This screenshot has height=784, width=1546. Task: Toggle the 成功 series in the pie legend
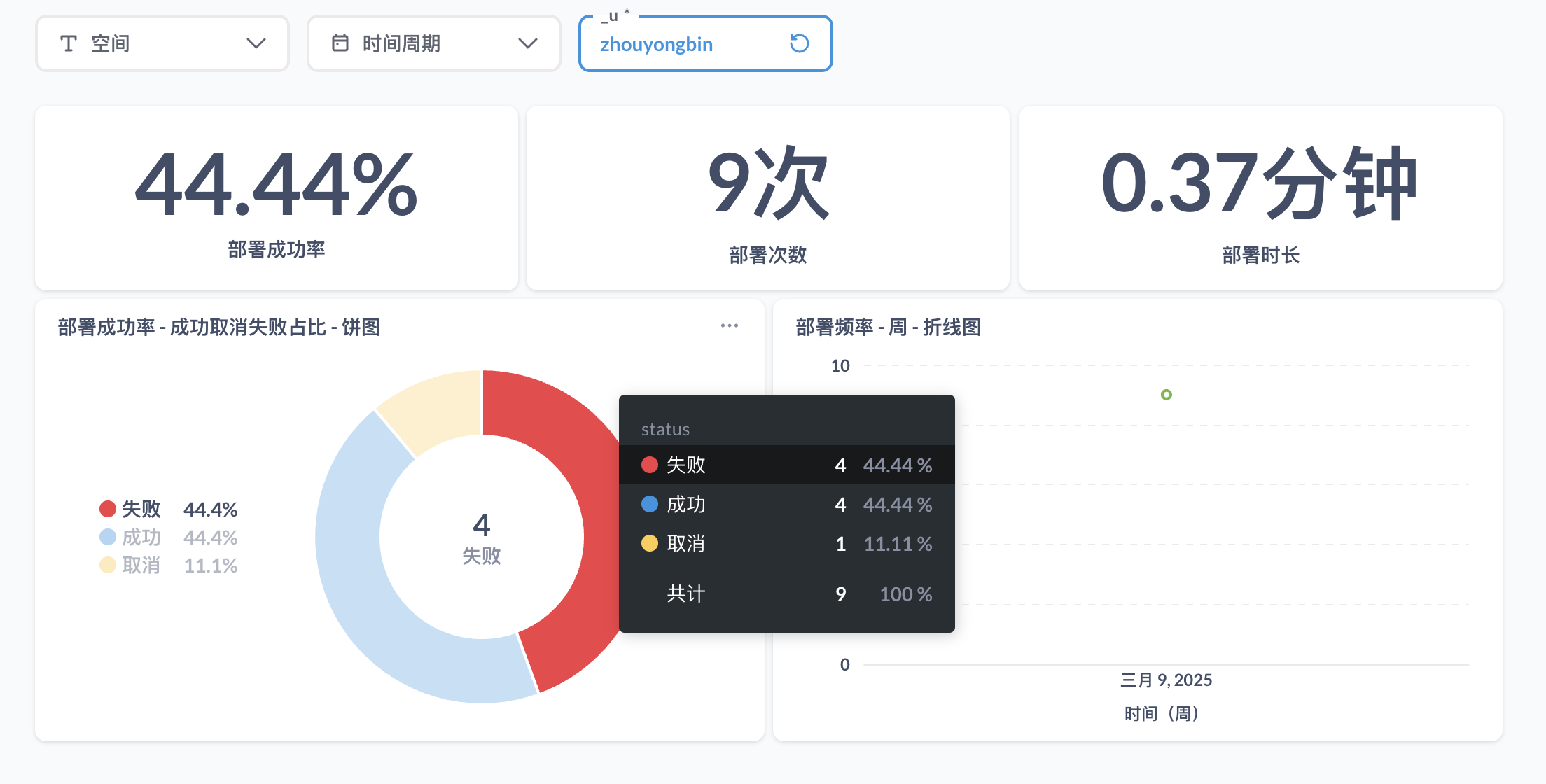coord(140,537)
